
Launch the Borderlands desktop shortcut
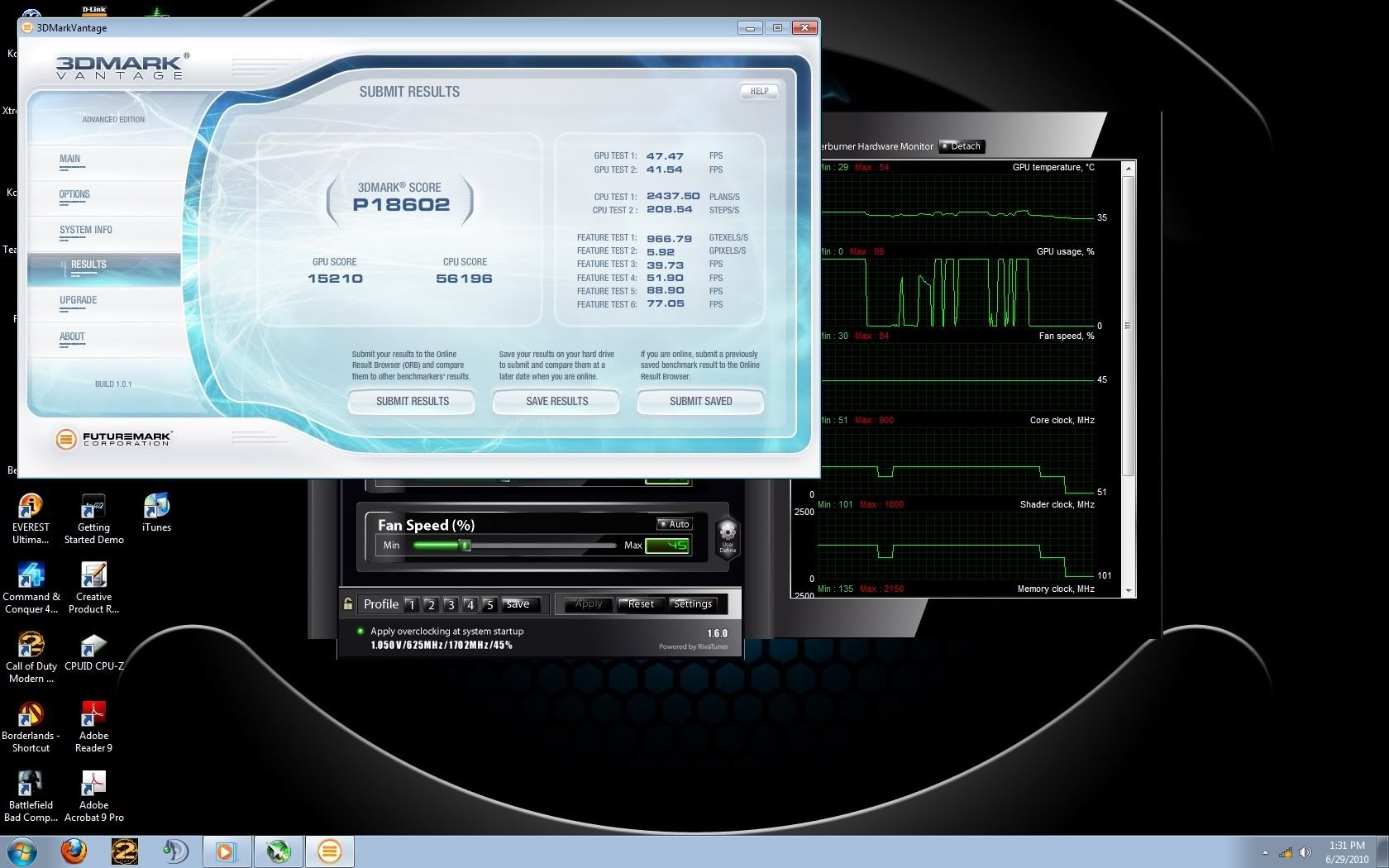pyautogui.click(x=31, y=727)
